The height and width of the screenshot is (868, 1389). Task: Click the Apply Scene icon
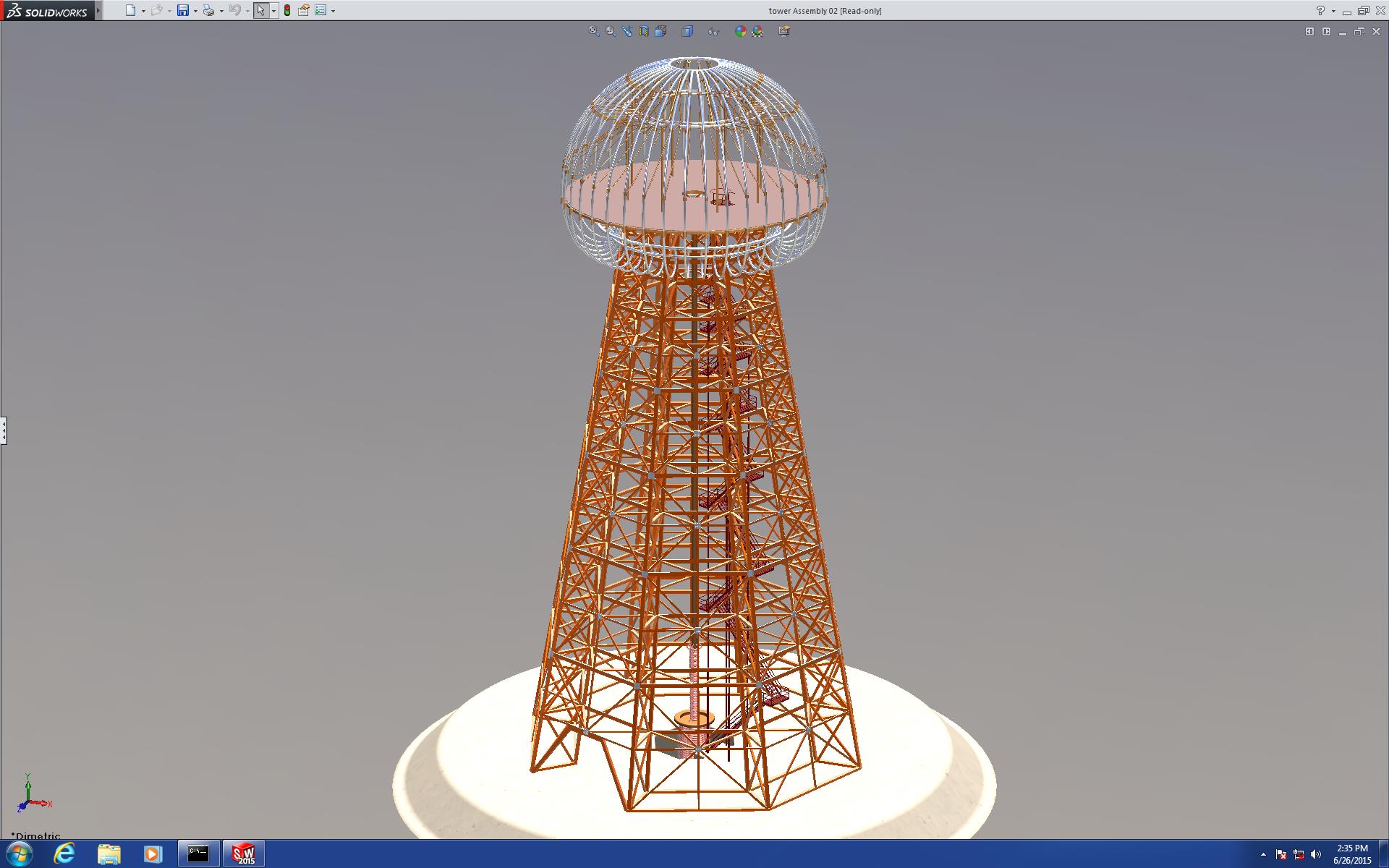(757, 31)
